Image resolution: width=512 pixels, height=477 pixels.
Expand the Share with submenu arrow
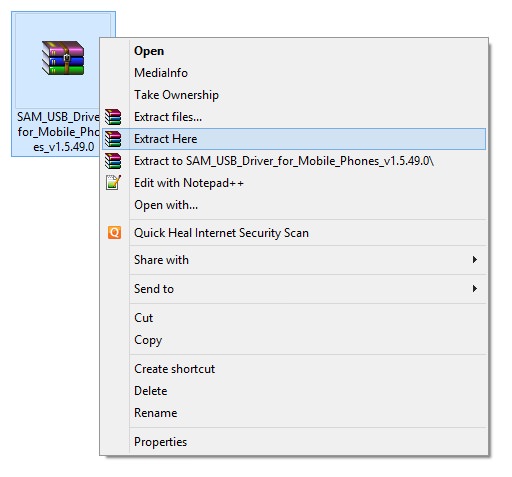(475, 260)
